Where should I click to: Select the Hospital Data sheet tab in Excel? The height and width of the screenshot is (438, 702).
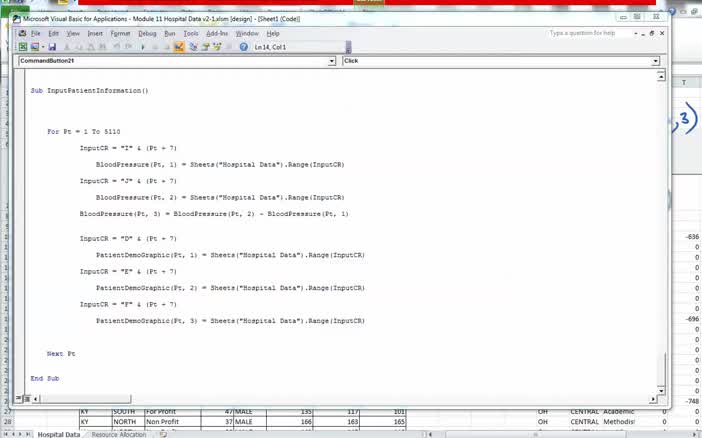58,434
